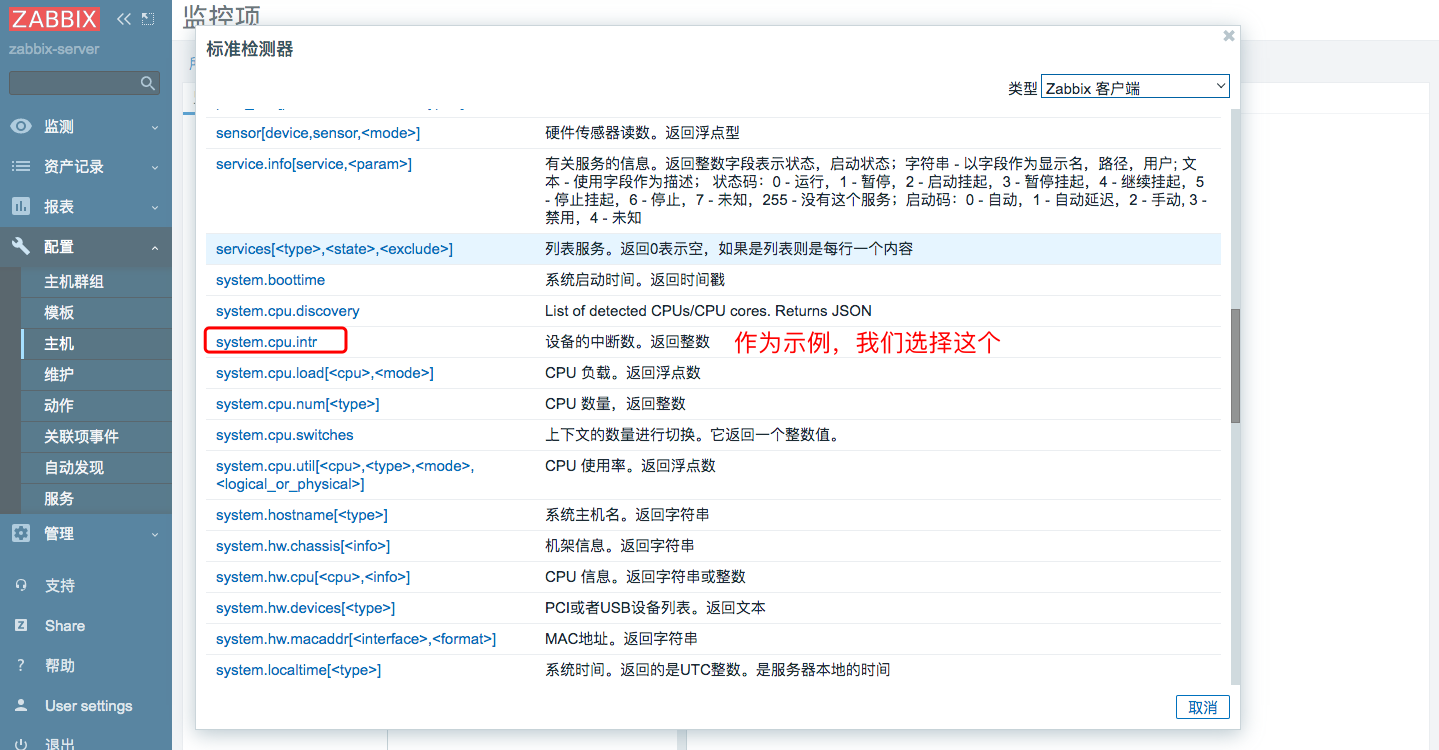Click the list icon for 资产记录
This screenshot has width=1439, height=750.
21,167
